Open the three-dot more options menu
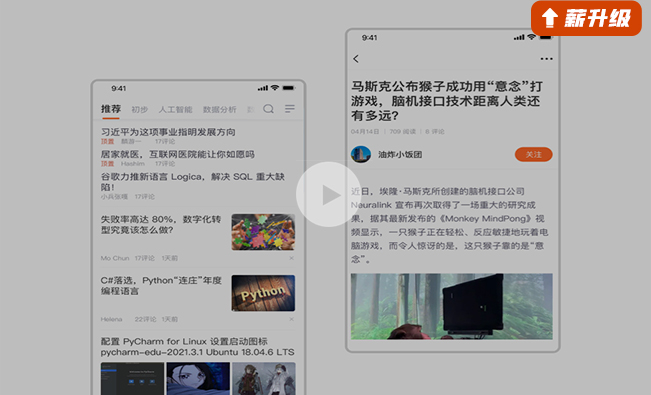This screenshot has height=395, width=651. click(546, 59)
